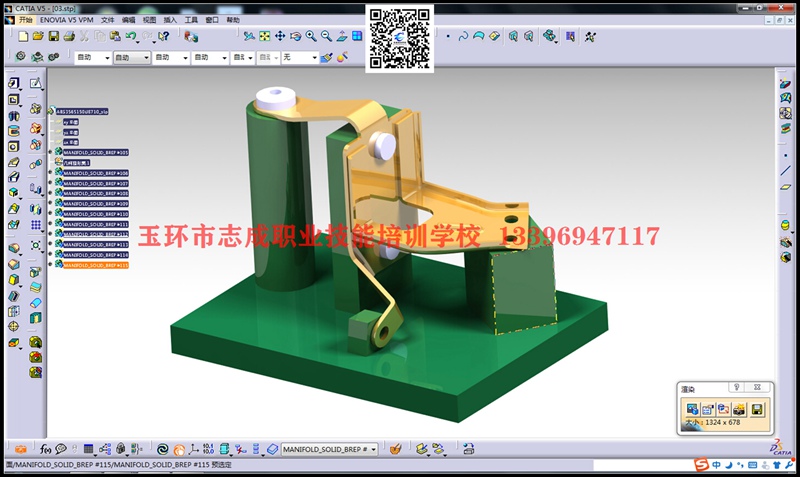Open the ENOVIA V5 VPM menu
800x477 pixels.
point(67,20)
